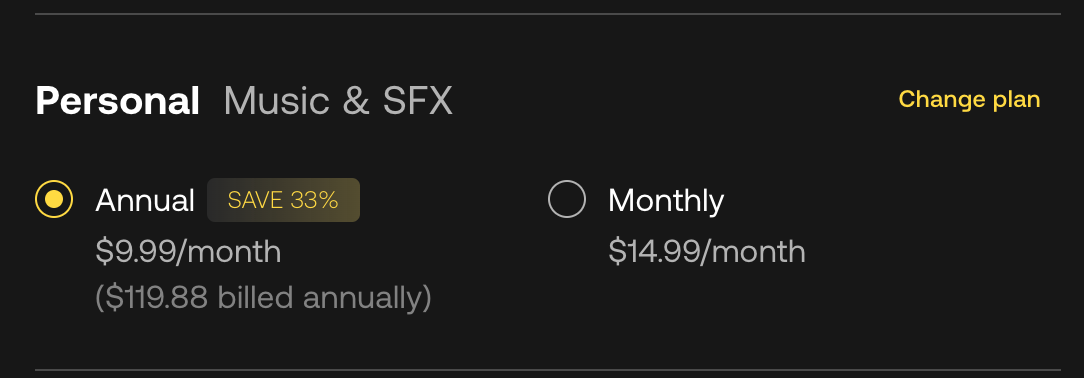Click the $14.99/month monthly price
The width and height of the screenshot is (1084, 378).
707,252
